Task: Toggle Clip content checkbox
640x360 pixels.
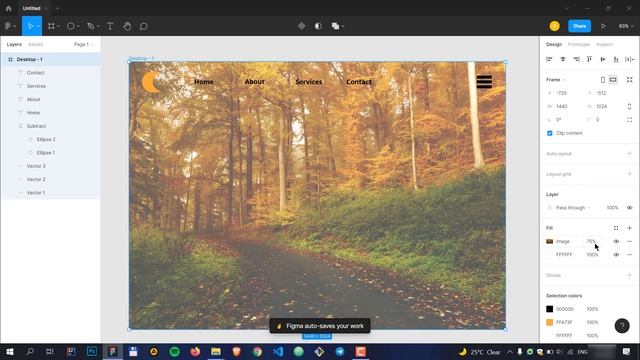Action: 549,133
